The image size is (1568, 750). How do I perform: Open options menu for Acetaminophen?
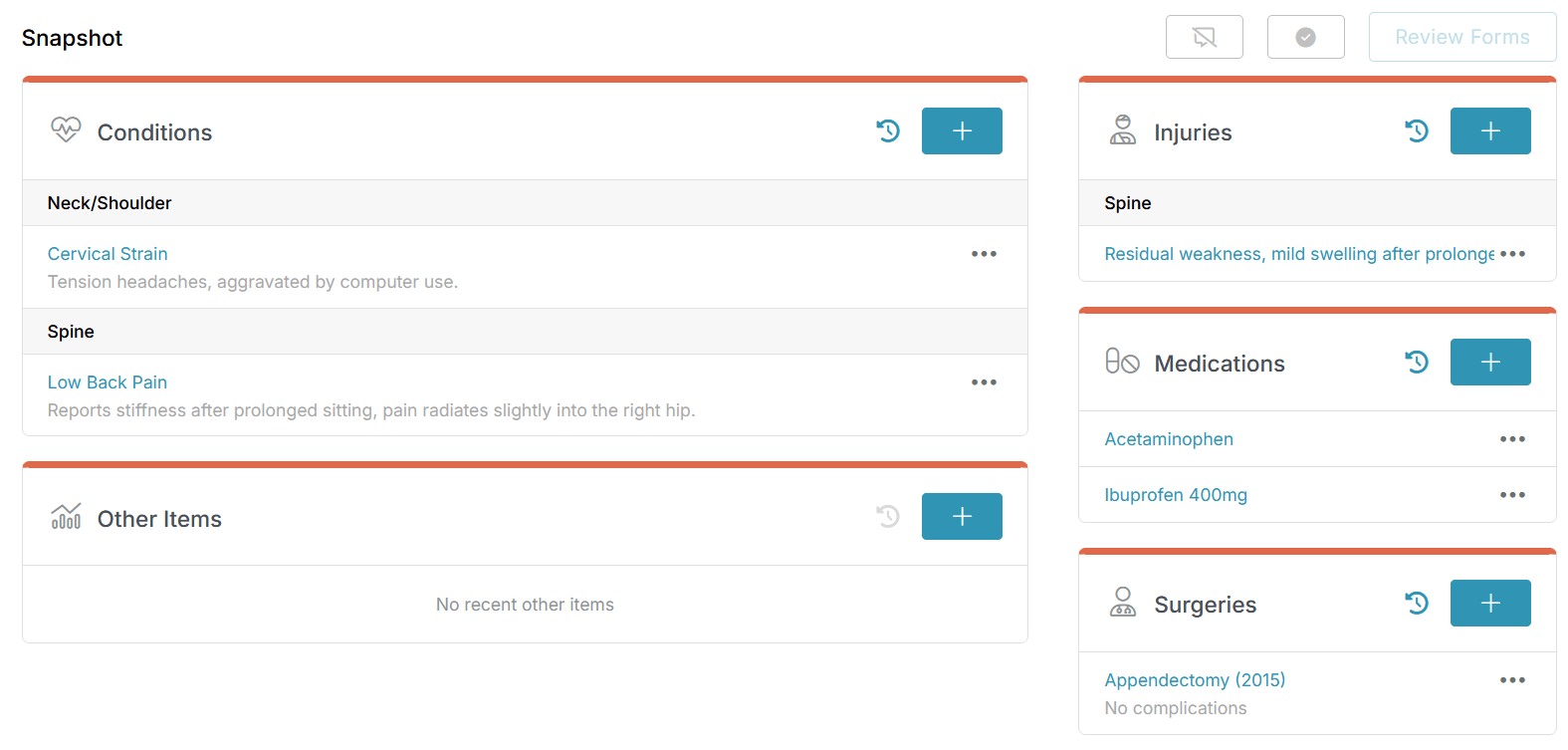point(1512,439)
